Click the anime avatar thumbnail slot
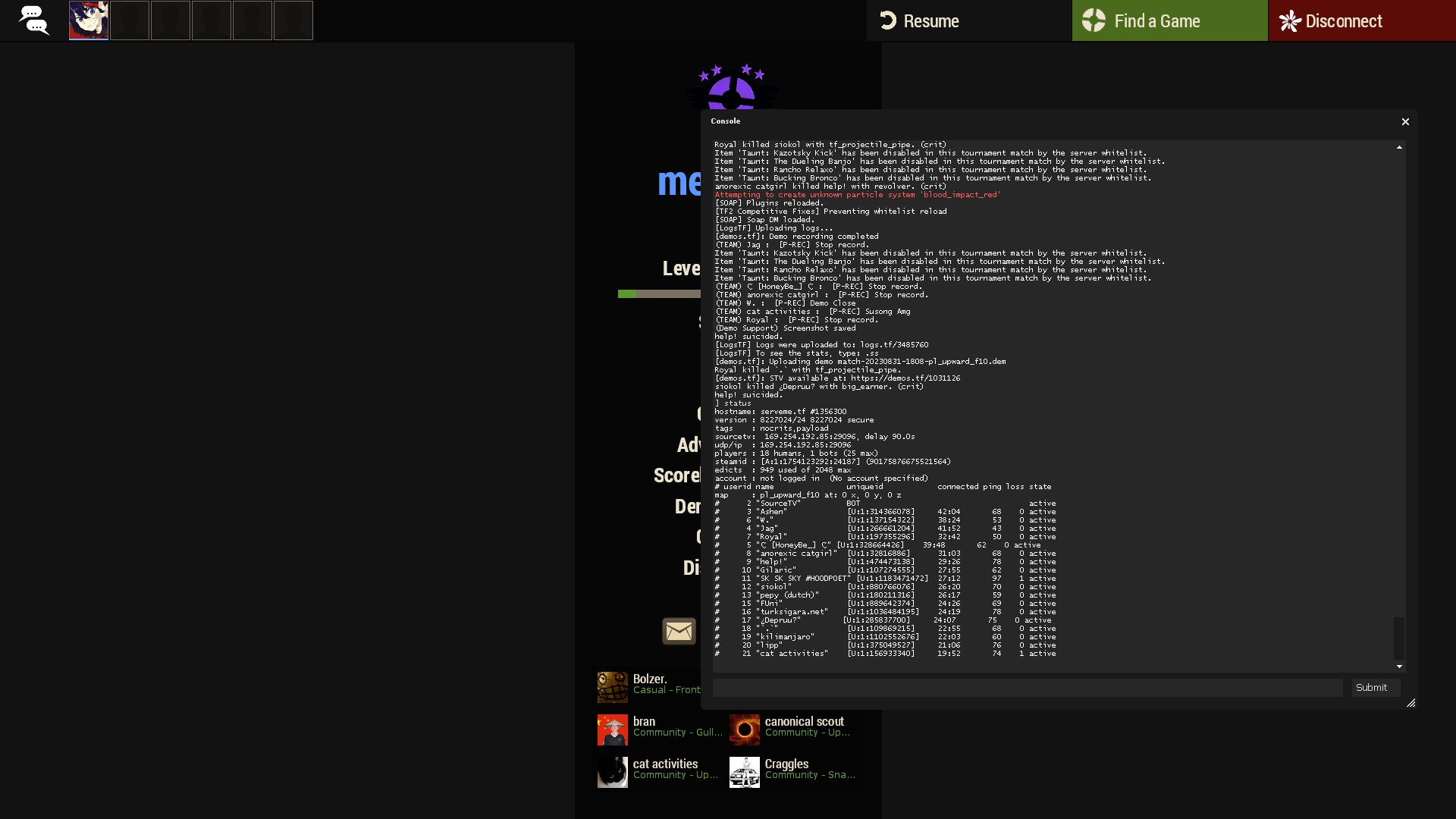The height and width of the screenshot is (819, 1456). pos(89,20)
